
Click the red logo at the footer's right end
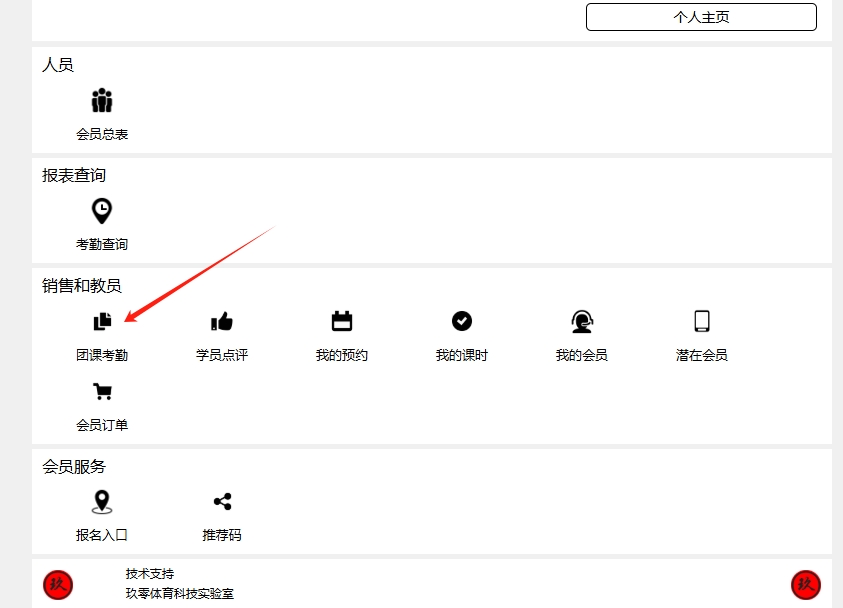806,584
